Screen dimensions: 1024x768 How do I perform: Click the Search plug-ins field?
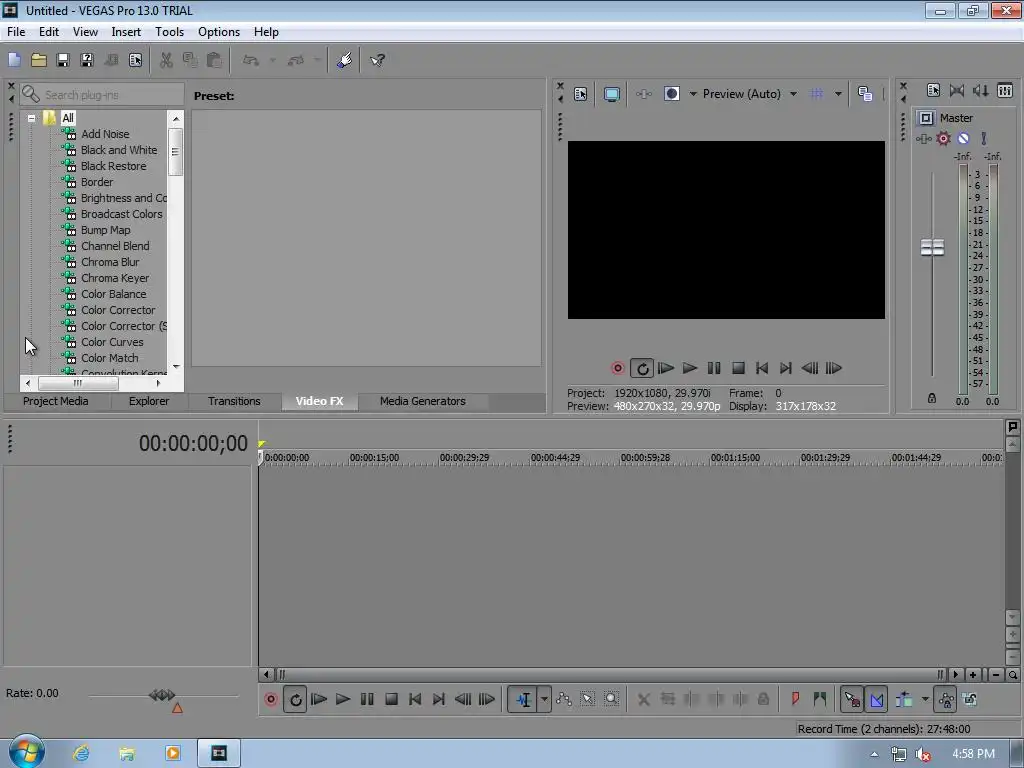102,95
